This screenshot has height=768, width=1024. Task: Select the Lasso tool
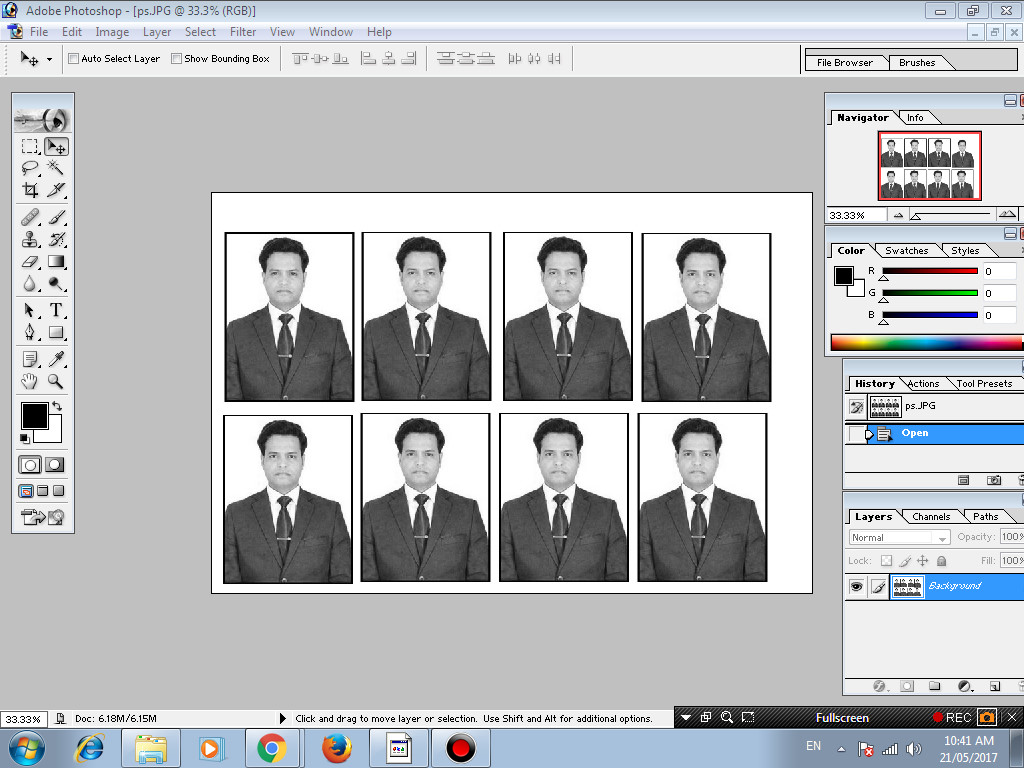pyautogui.click(x=29, y=168)
